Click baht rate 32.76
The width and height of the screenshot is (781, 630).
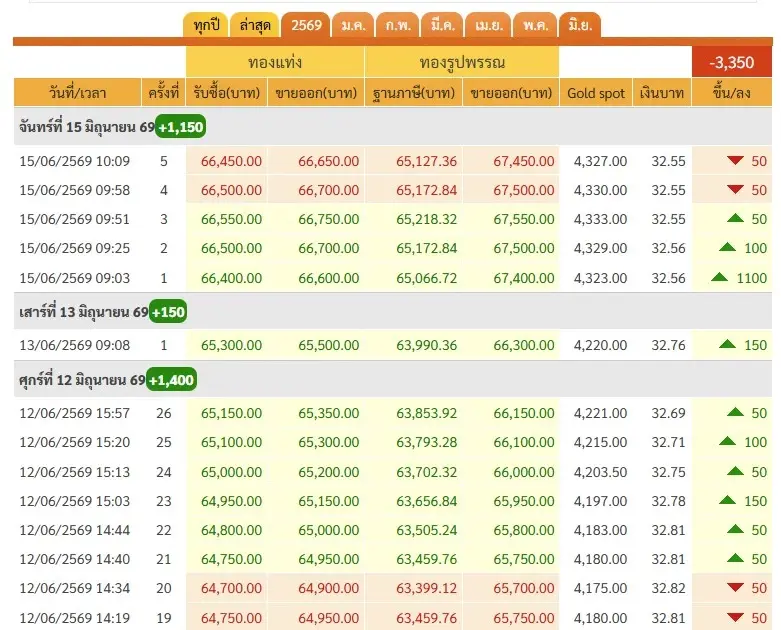click(x=668, y=345)
